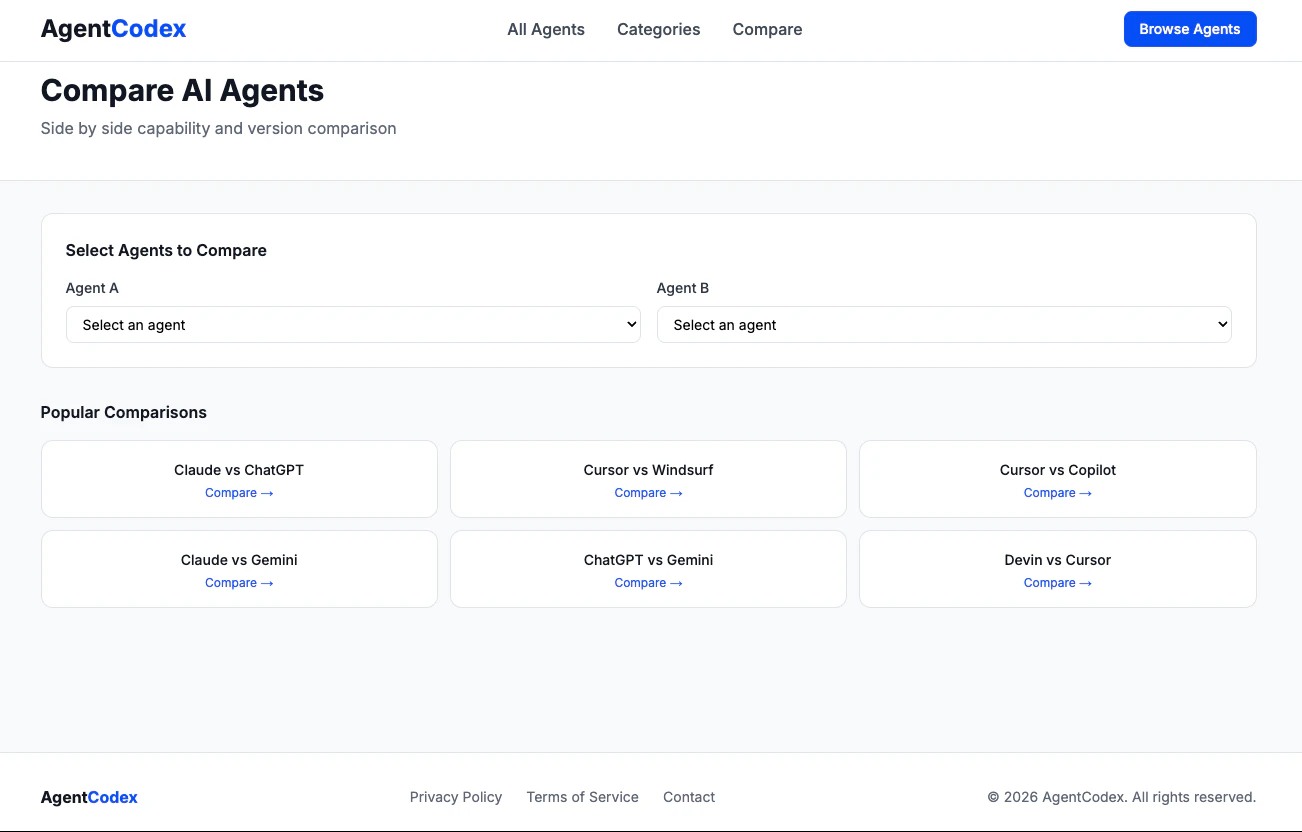Click Compare link under Cursor vs Windsurf
1302x832 pixels.
(x=648, y=493)
